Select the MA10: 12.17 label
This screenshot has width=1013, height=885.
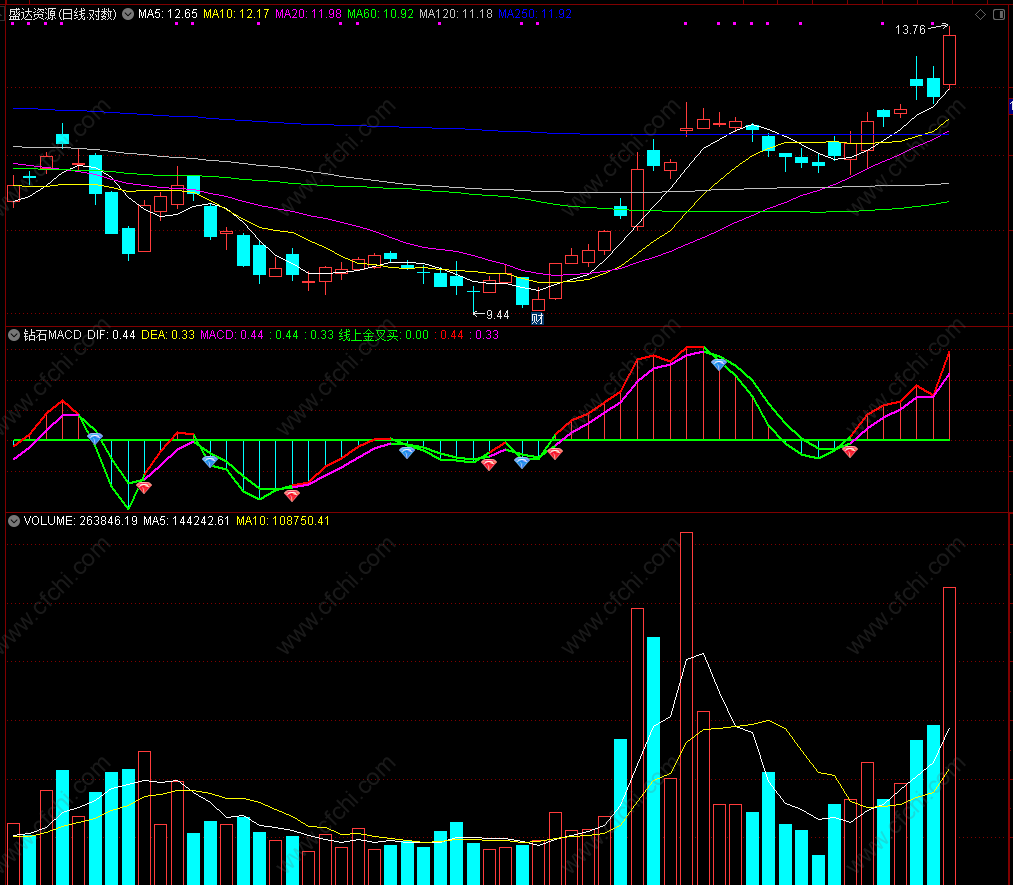236,14
